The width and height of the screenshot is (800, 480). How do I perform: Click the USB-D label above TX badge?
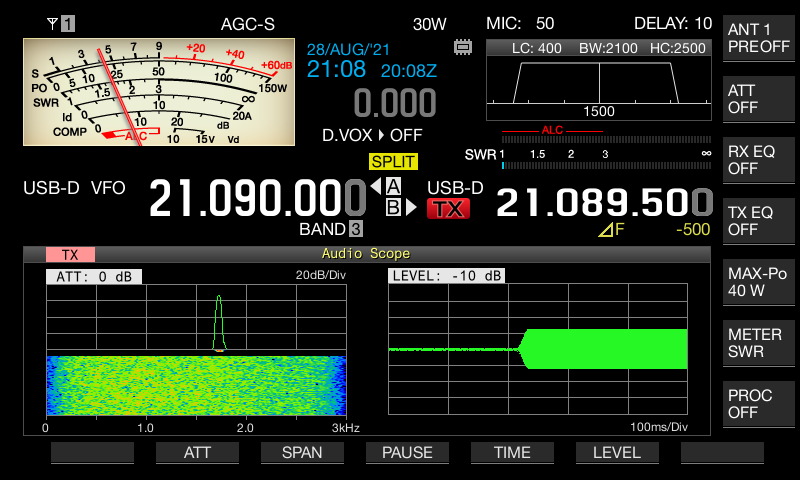click(x=455, y=188)
